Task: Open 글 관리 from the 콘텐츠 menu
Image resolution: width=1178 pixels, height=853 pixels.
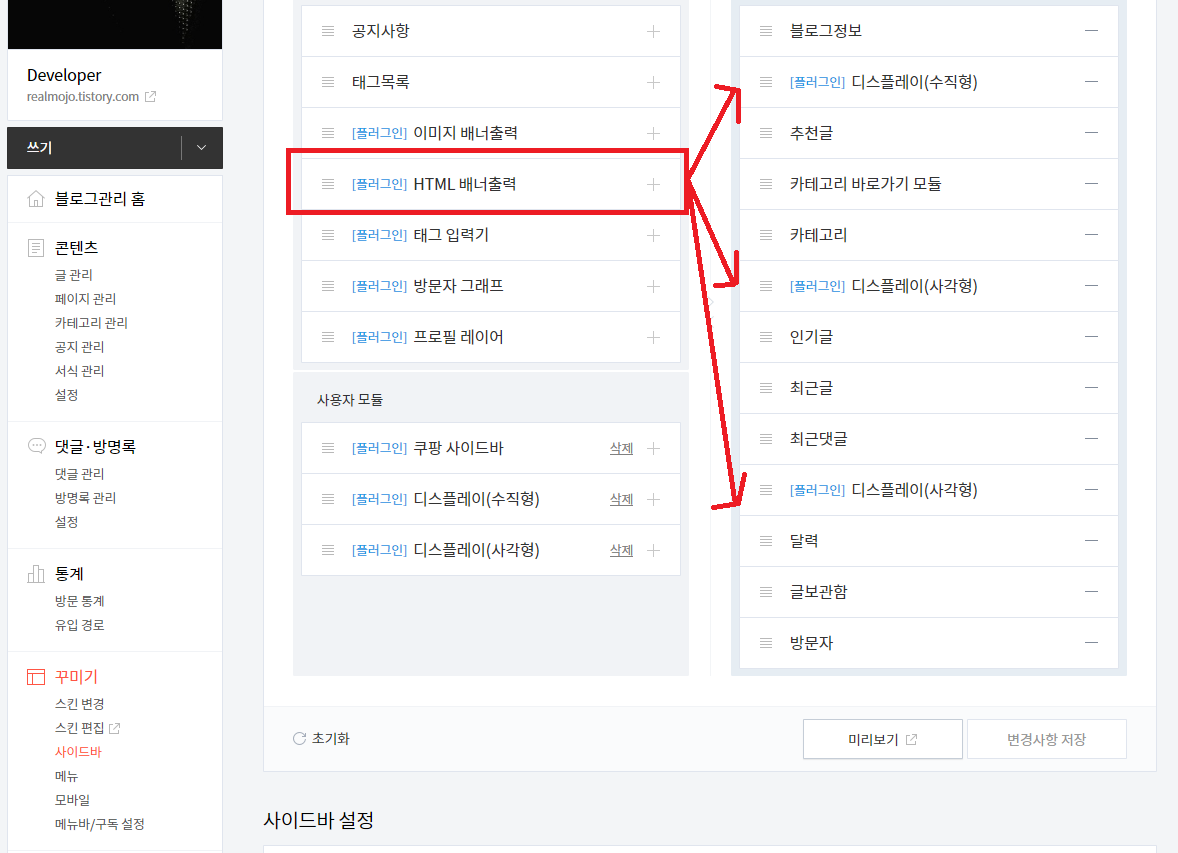Action: coord(73,274)
